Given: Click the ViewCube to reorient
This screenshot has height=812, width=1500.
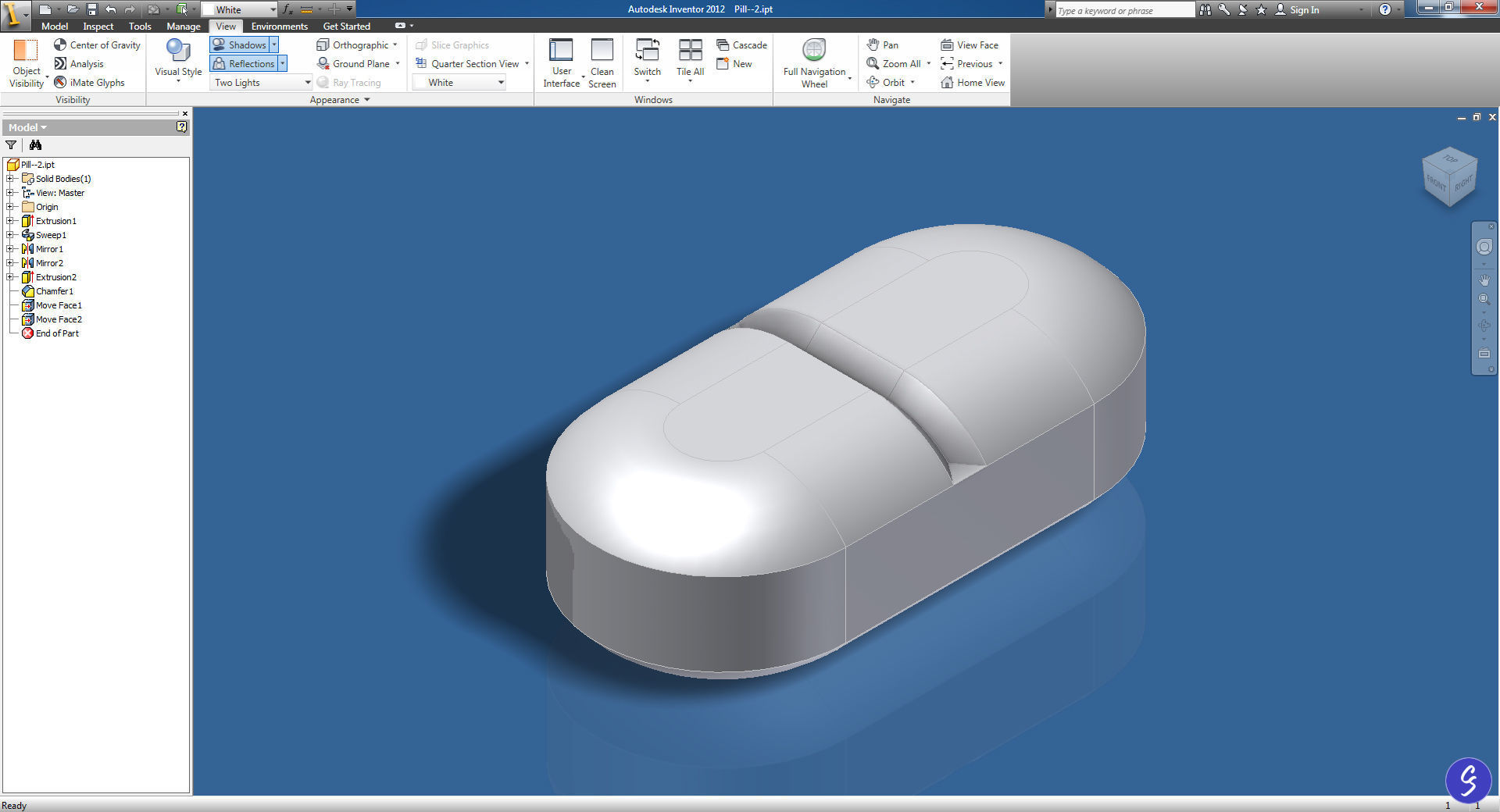Looking at the screenshot, I should 1450,177.
